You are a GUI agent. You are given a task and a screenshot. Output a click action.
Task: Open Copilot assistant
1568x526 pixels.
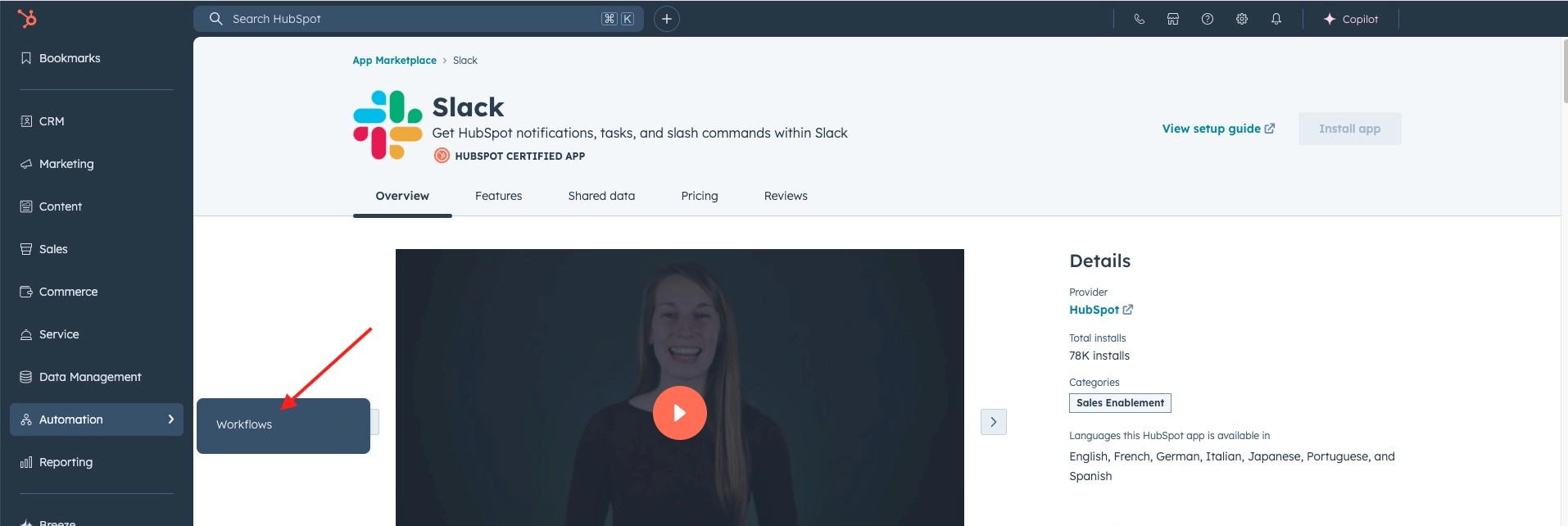1351,19
